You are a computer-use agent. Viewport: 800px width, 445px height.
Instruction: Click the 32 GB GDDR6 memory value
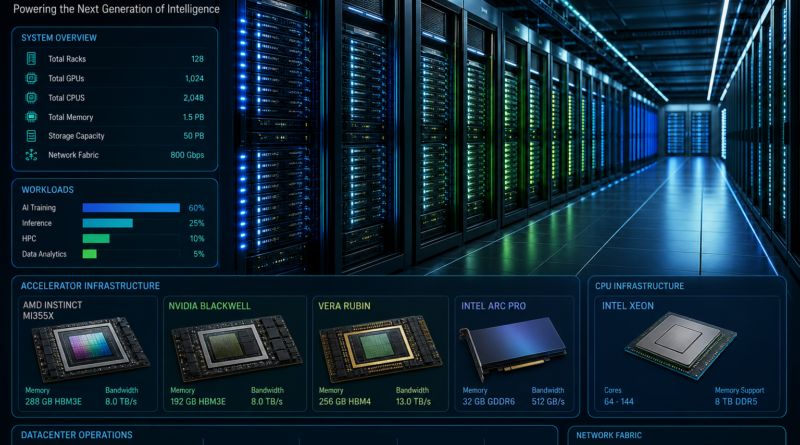click(489, 402)
